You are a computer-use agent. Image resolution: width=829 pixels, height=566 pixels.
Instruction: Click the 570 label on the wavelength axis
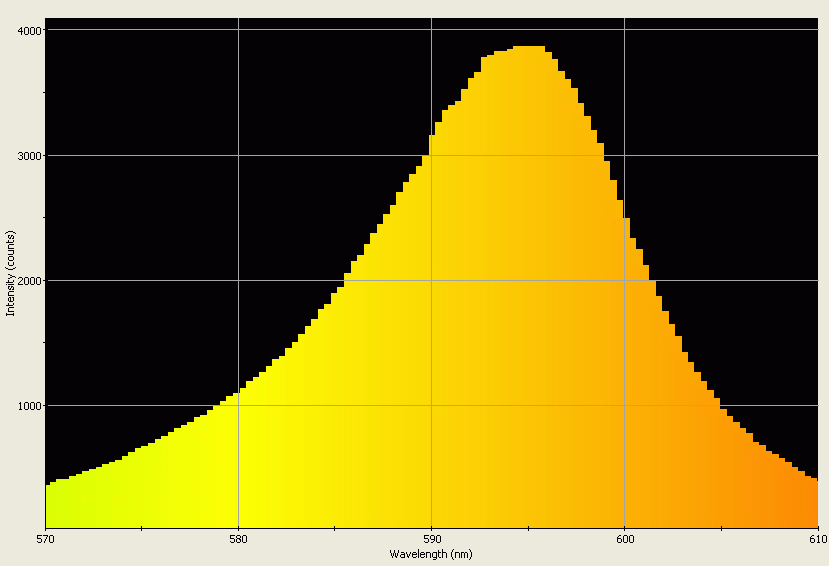46,540
